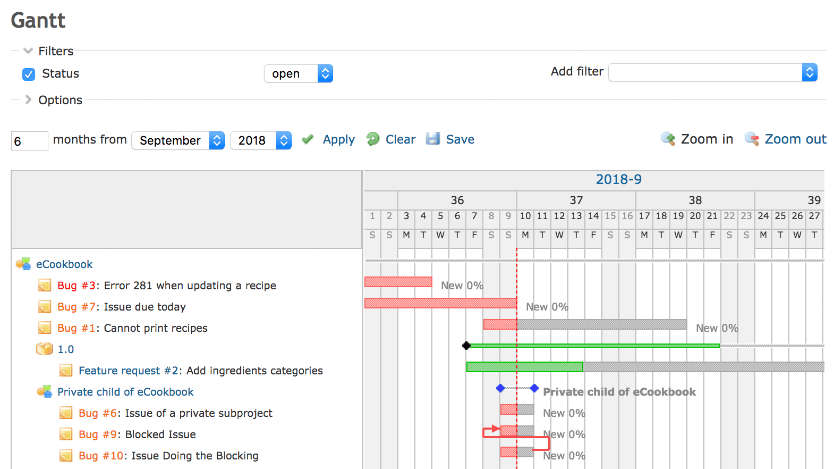Collapse the Filters section
Viewport: 834px width, 469px height.
[28, 51]
